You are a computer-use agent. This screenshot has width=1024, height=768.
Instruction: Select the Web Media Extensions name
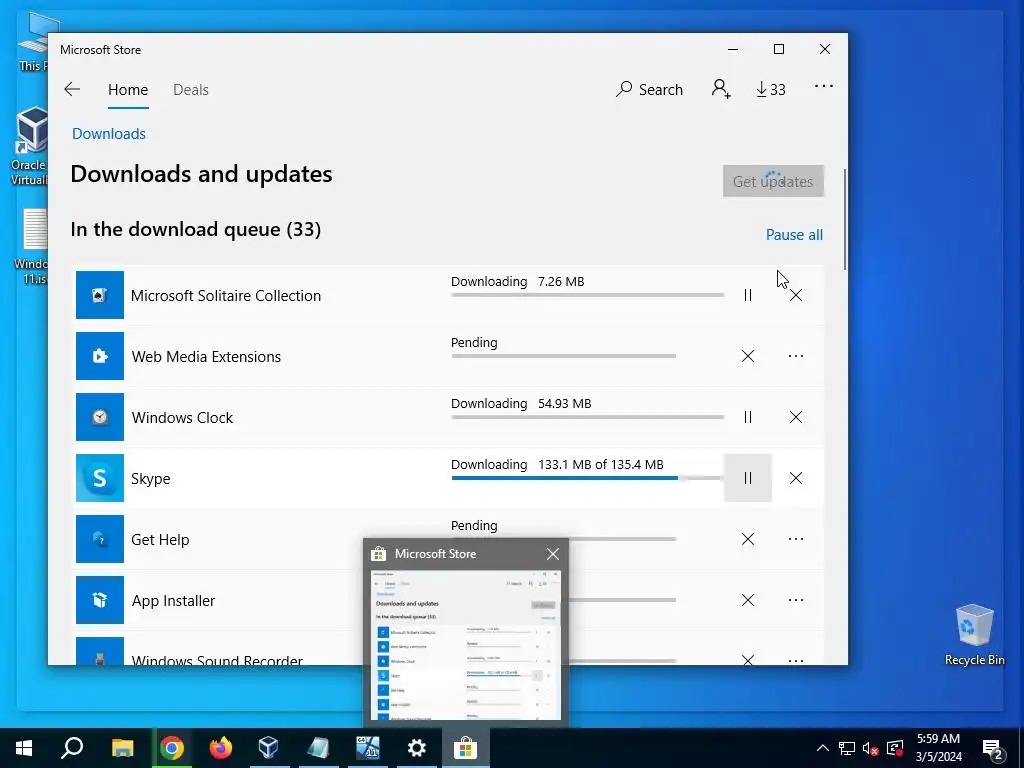206,357
